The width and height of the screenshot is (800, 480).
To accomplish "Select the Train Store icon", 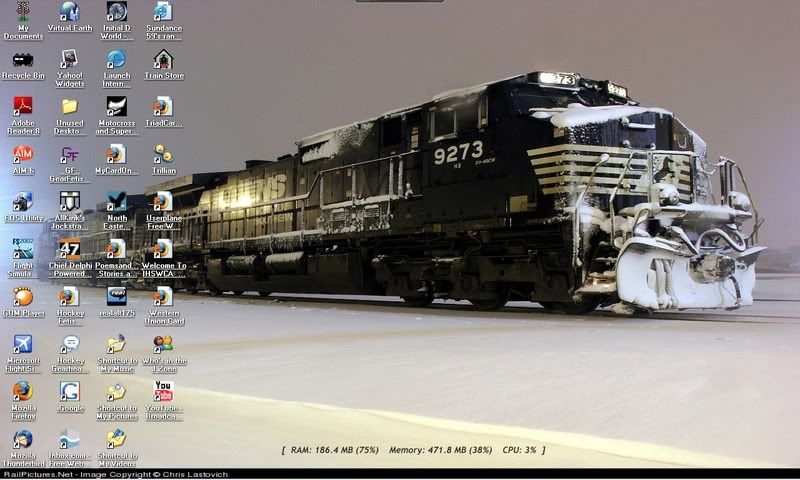I will pyautogui.click(x=163, y=60).
